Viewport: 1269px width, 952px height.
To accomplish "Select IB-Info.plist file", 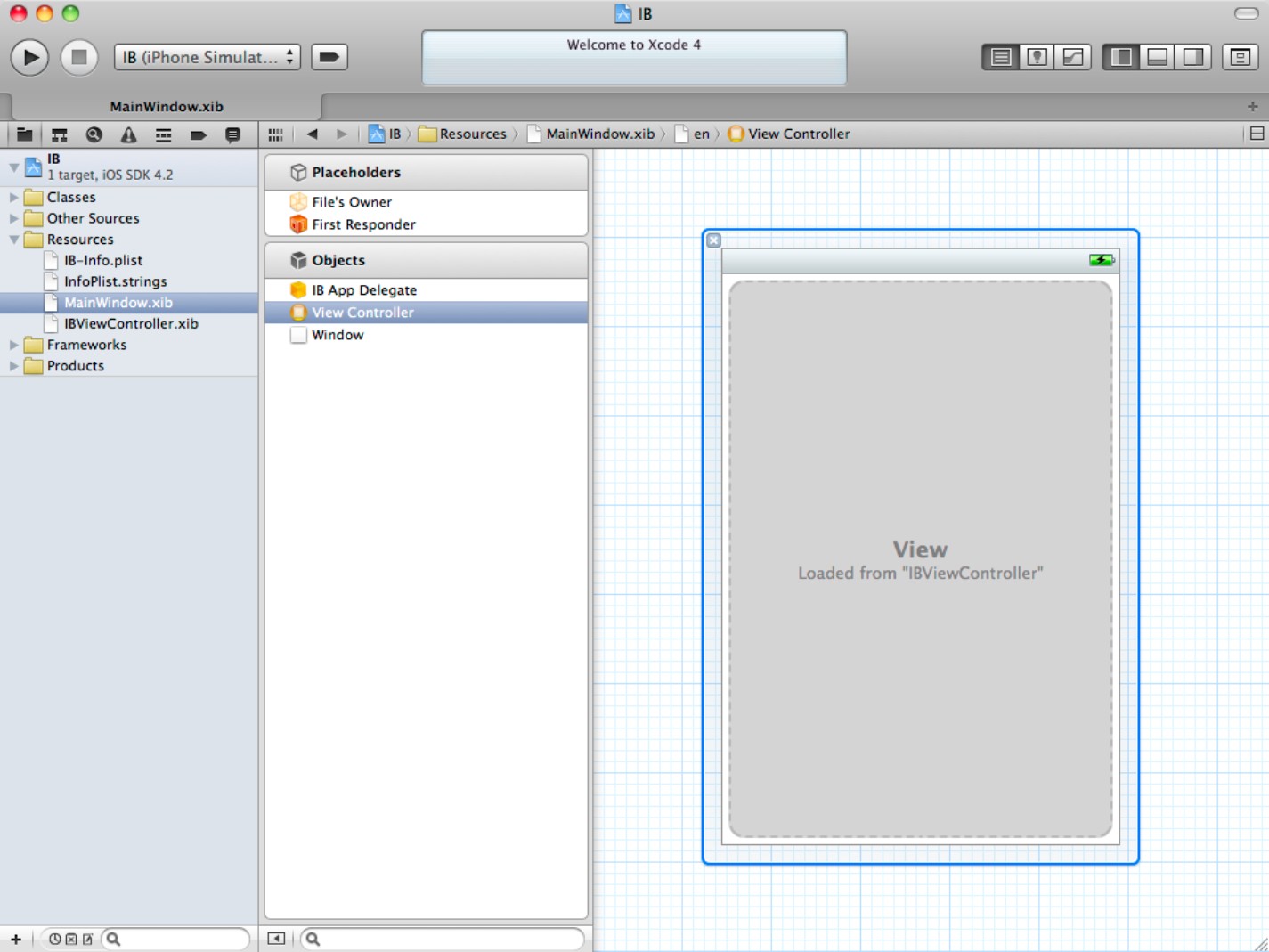I will point(129,260).
